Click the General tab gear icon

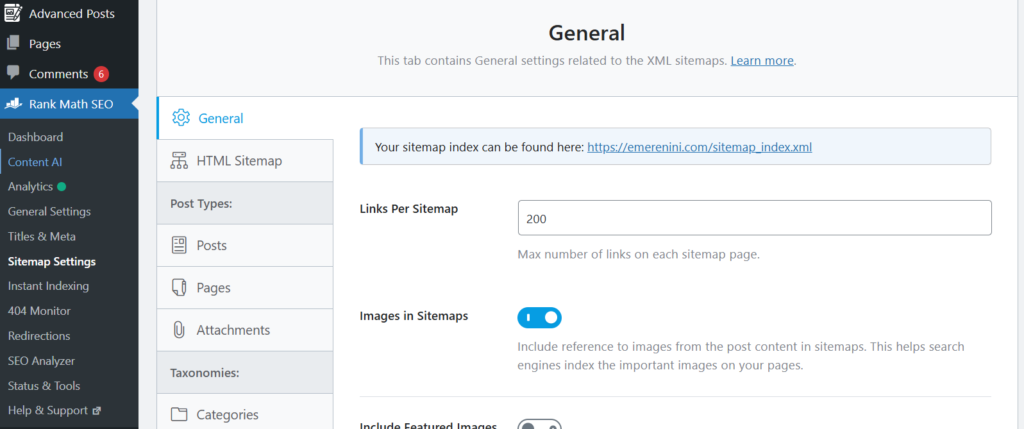[181, 118]
